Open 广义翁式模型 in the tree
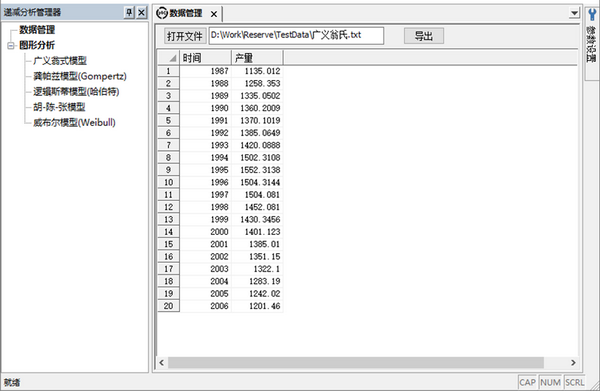 pos(60,60)
